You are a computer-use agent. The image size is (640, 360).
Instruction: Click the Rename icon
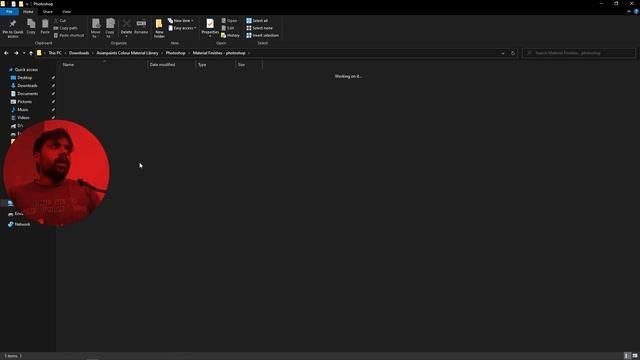(141, 27)
